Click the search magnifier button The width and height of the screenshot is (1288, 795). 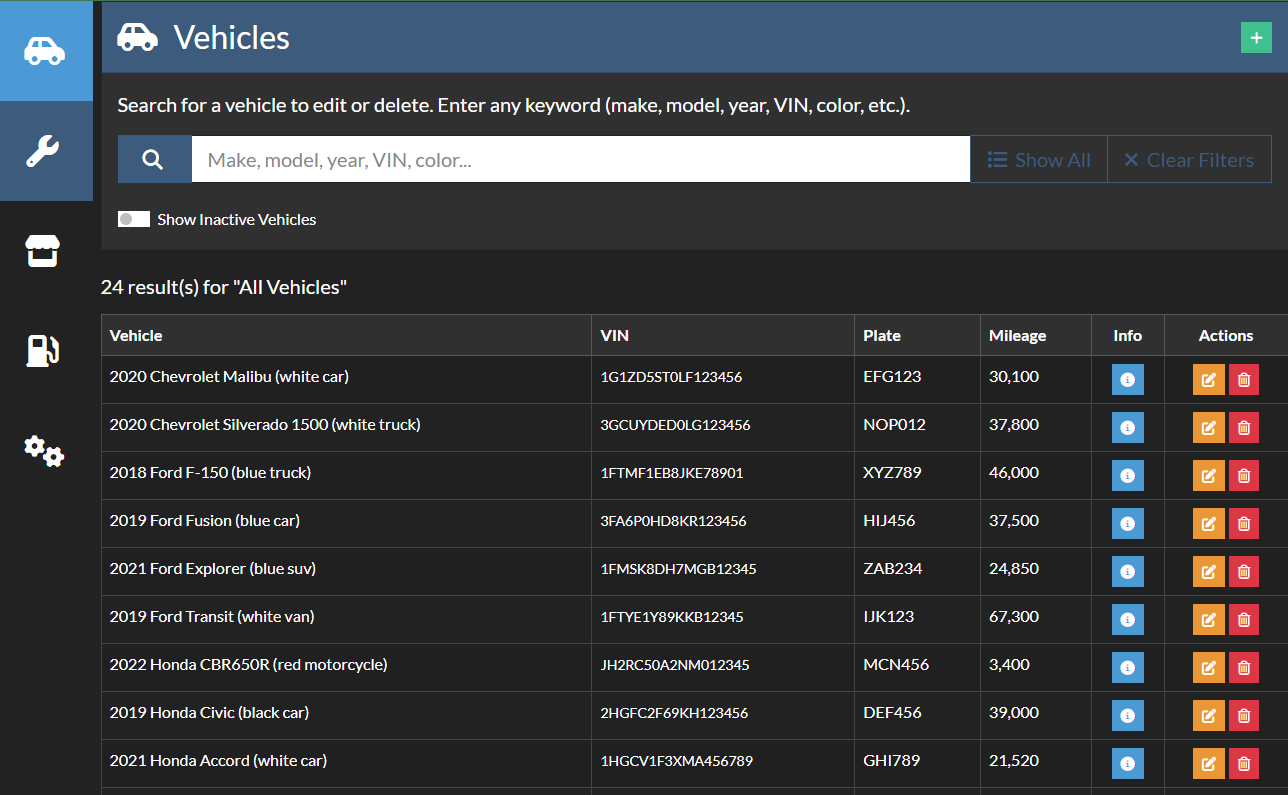154,160
